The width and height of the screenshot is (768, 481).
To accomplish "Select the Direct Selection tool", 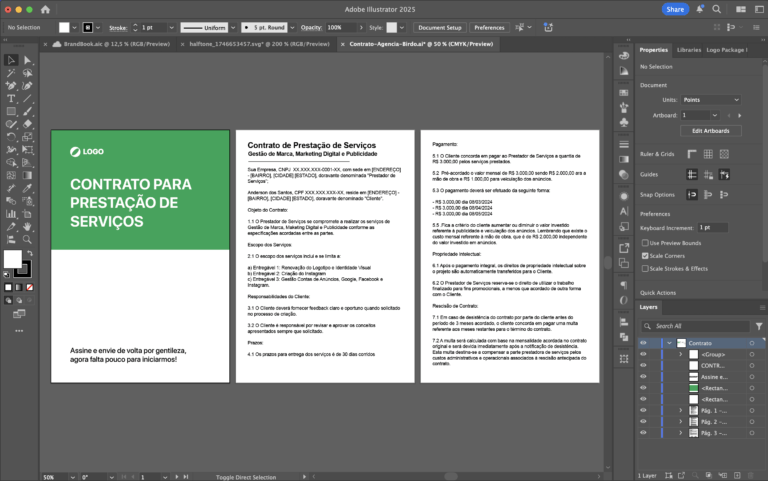I will (x=28, y=60).
